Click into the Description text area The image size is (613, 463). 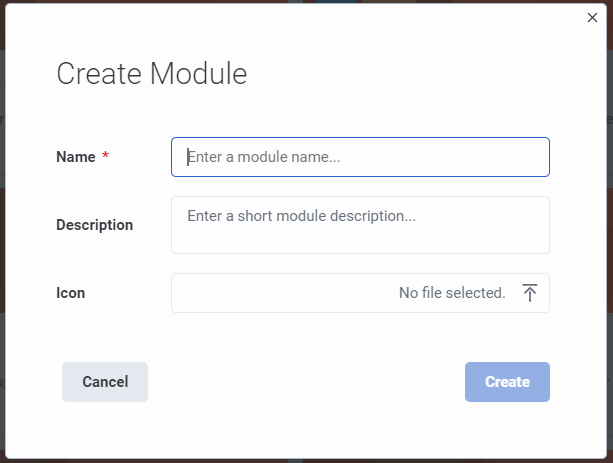(360, 225)
